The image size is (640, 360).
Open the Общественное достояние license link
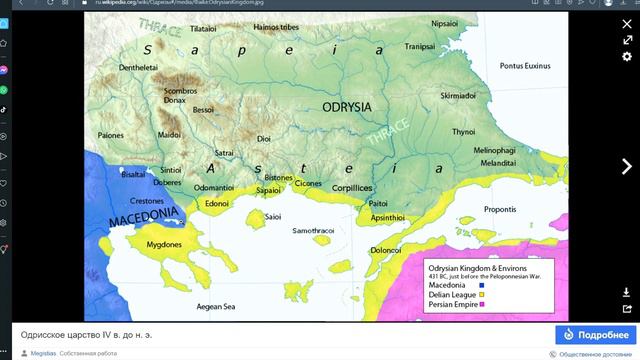(595, 354)
